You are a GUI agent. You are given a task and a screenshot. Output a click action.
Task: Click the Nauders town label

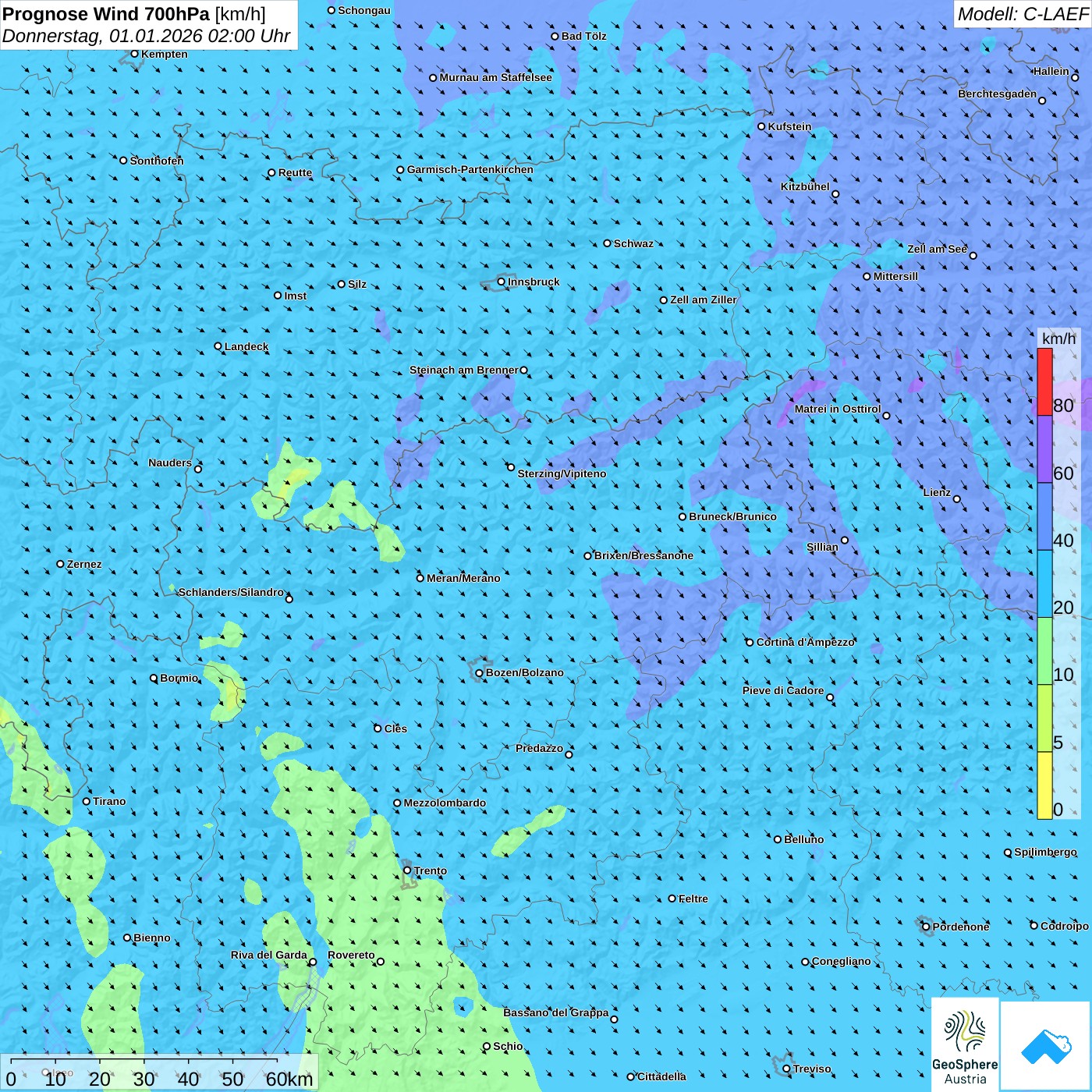coord(170,463)
